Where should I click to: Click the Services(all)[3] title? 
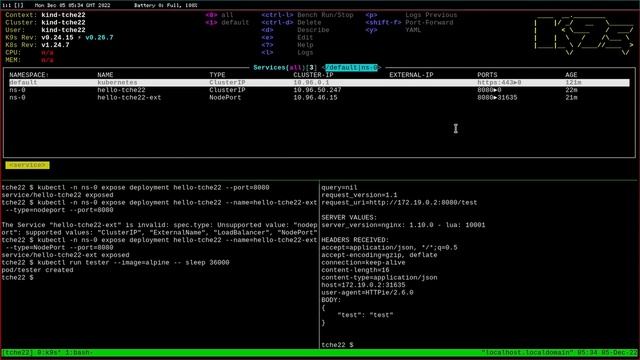(x=285, y=68)
